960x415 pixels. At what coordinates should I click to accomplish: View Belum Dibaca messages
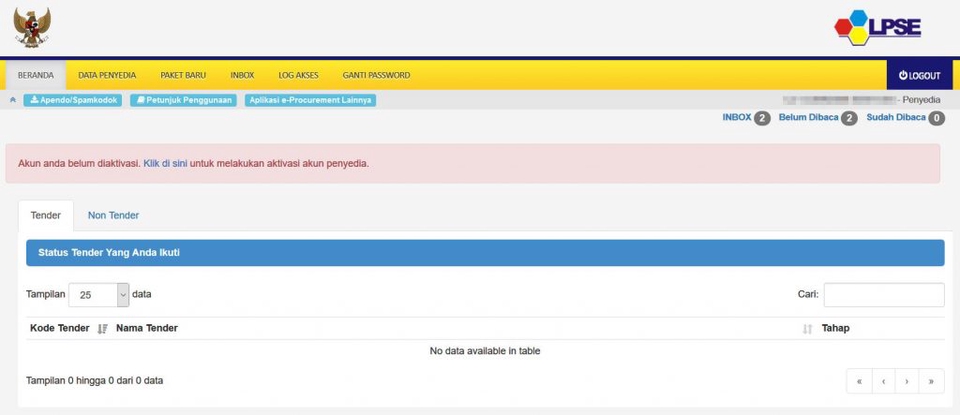tap(817, 118)
